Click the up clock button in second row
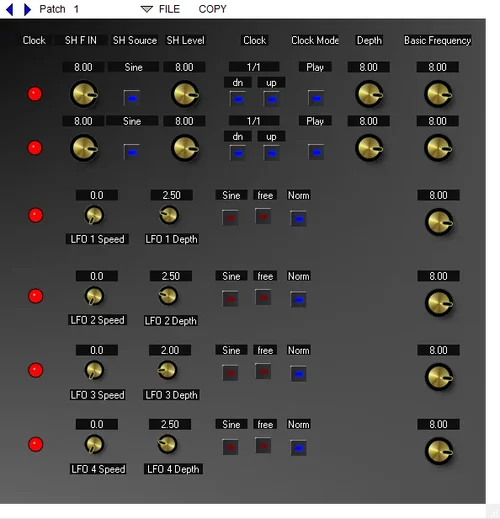This screenshot has height=519, width=500. [272, 153]
